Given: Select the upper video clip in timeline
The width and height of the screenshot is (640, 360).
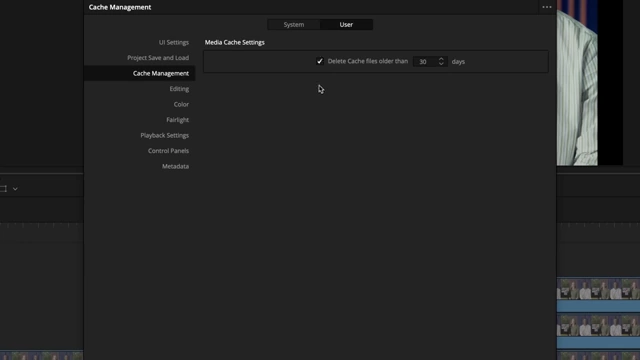Looking at the screenshot, I should pyautogui.click(x=598, y=295).
